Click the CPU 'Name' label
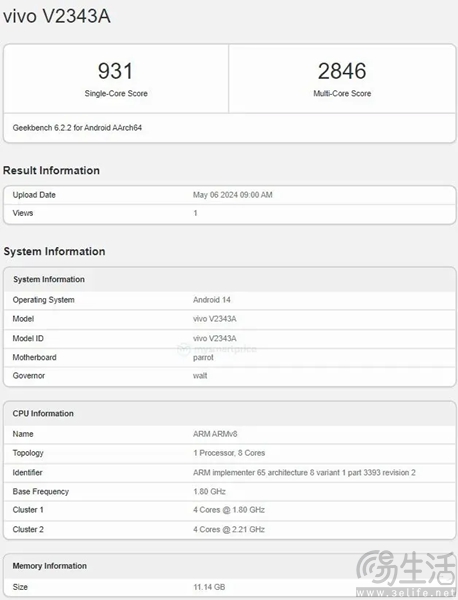This screenshot has width=458, height=600. [x=23, y=434]
